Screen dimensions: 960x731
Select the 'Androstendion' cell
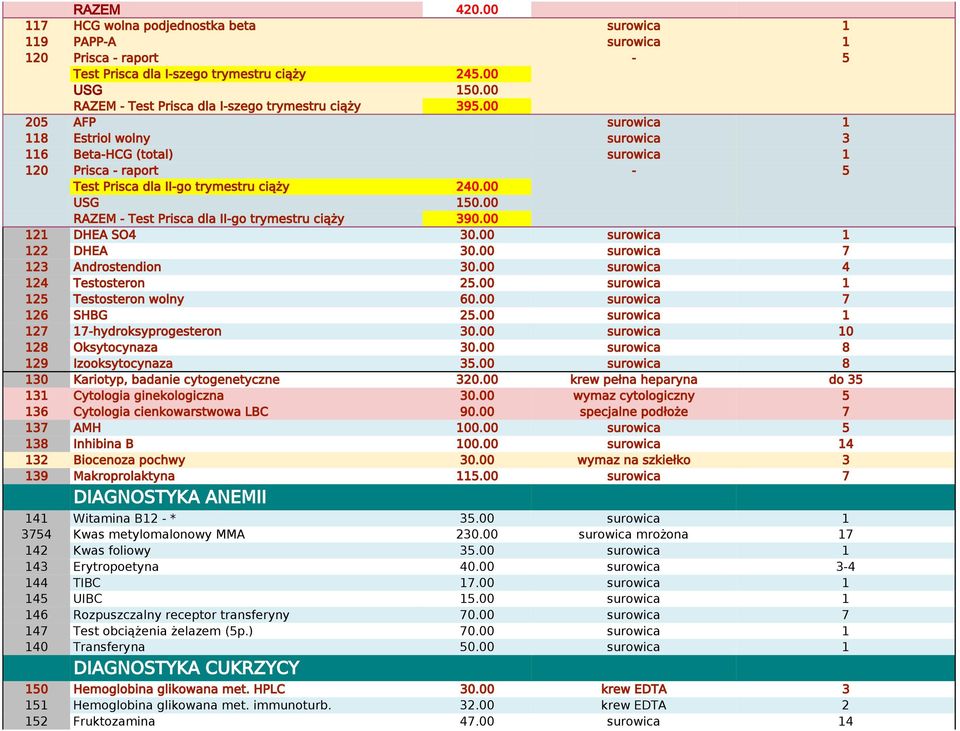pos(117,267)
